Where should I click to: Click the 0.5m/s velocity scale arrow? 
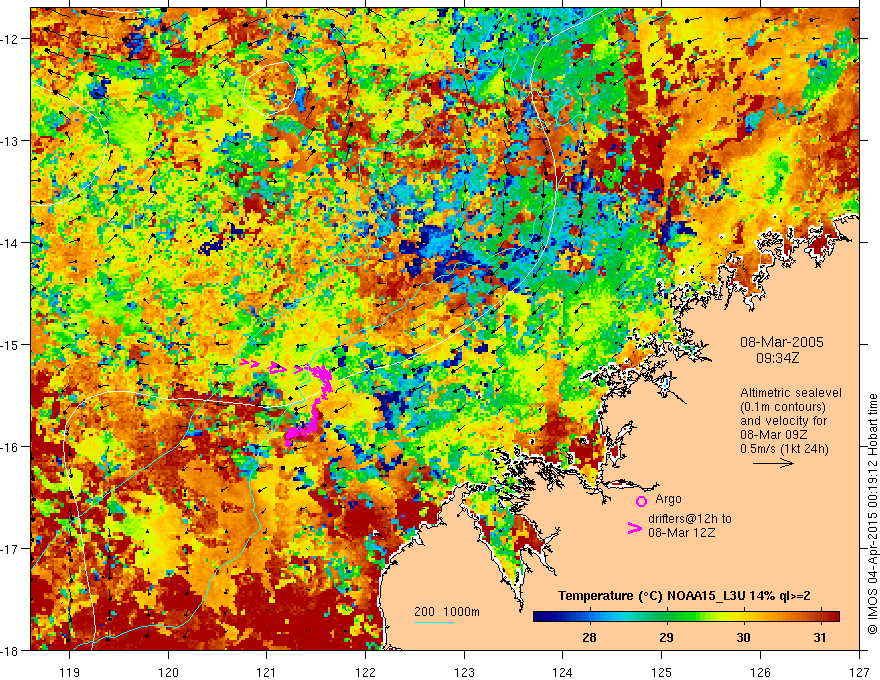pos(773,463)
